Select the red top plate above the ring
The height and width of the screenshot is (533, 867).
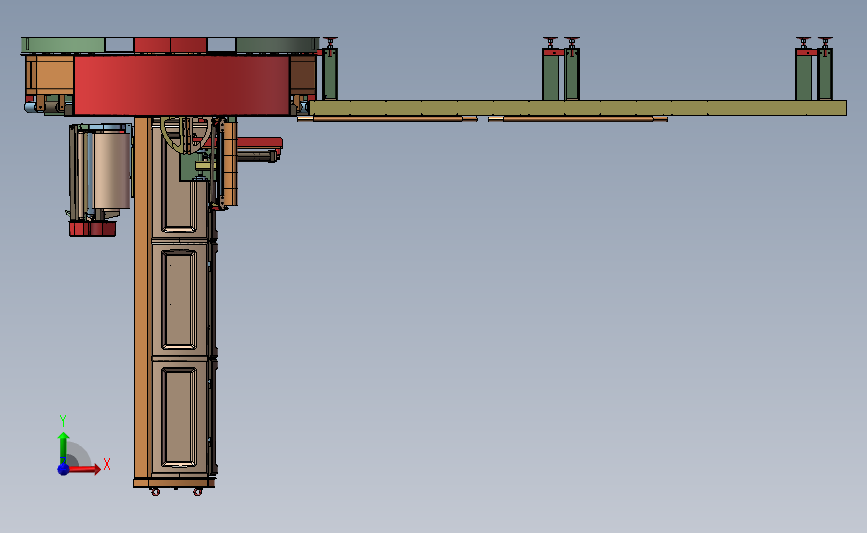click(170, 45)
